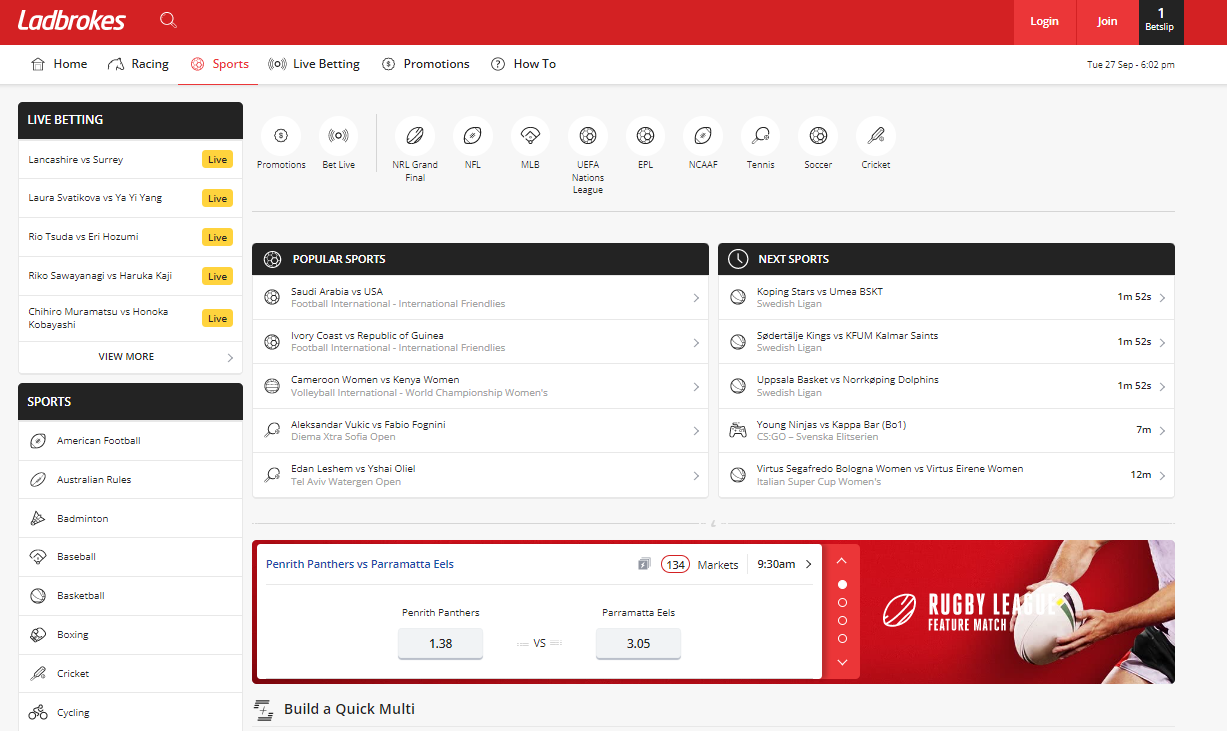Open the Promotions nav tab
Screen dimensions: 1227x731
[426, 64]
